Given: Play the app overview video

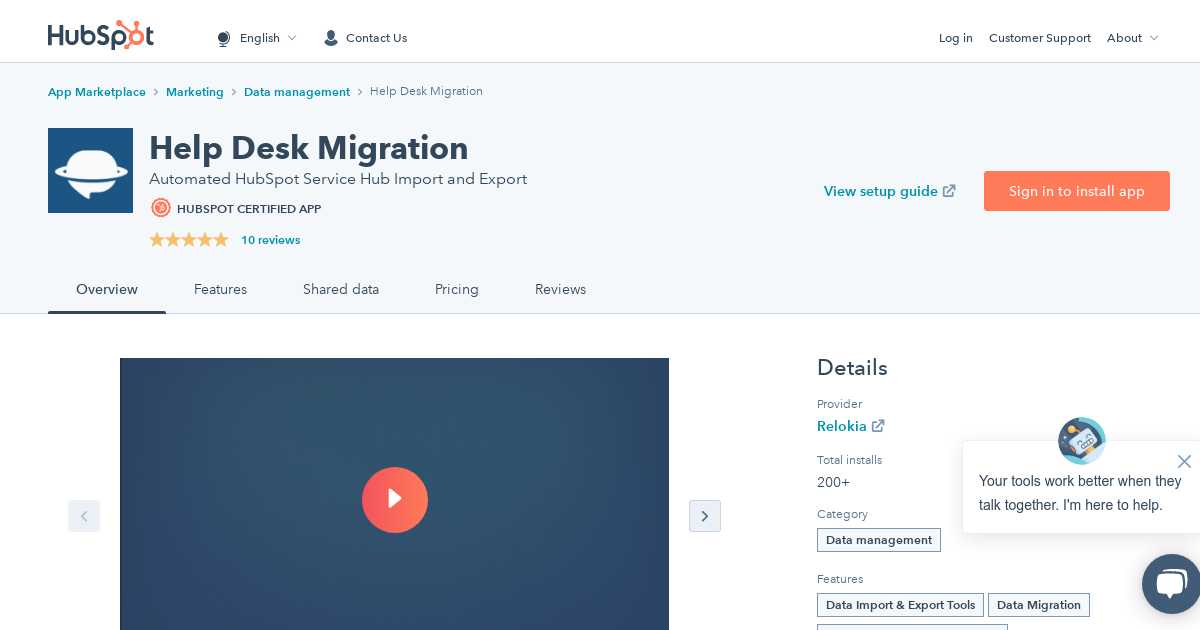Looking at the screenshot, I should pyautogui.click(x=395, y=500).
